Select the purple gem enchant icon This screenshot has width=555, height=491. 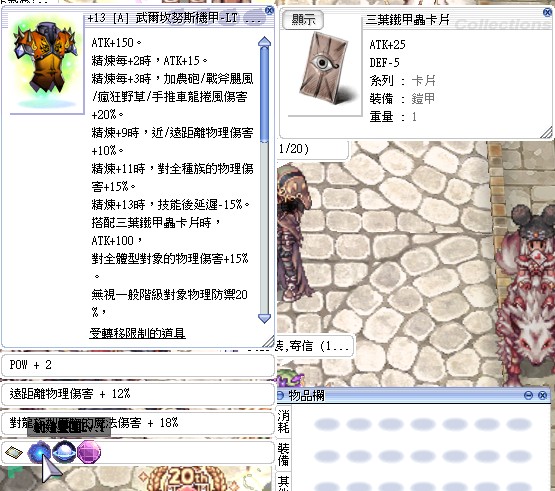89,452
